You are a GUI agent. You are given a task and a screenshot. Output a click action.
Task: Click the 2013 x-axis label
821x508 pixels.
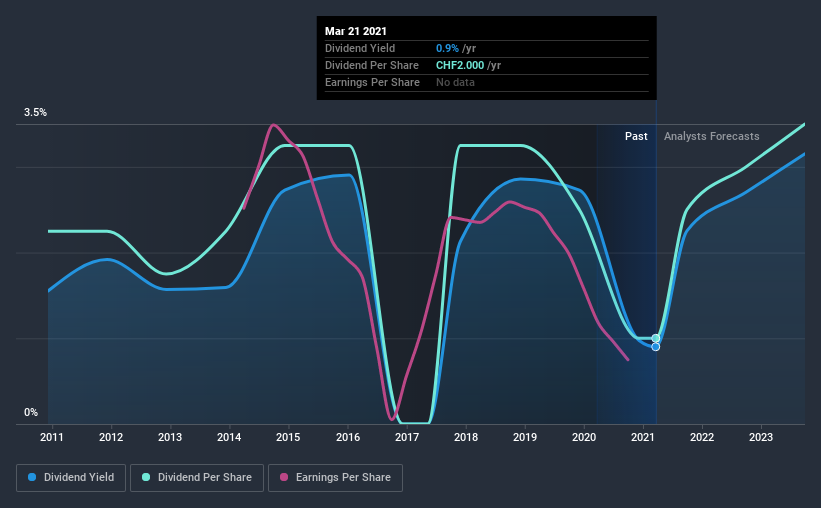[x=170, y=437]
